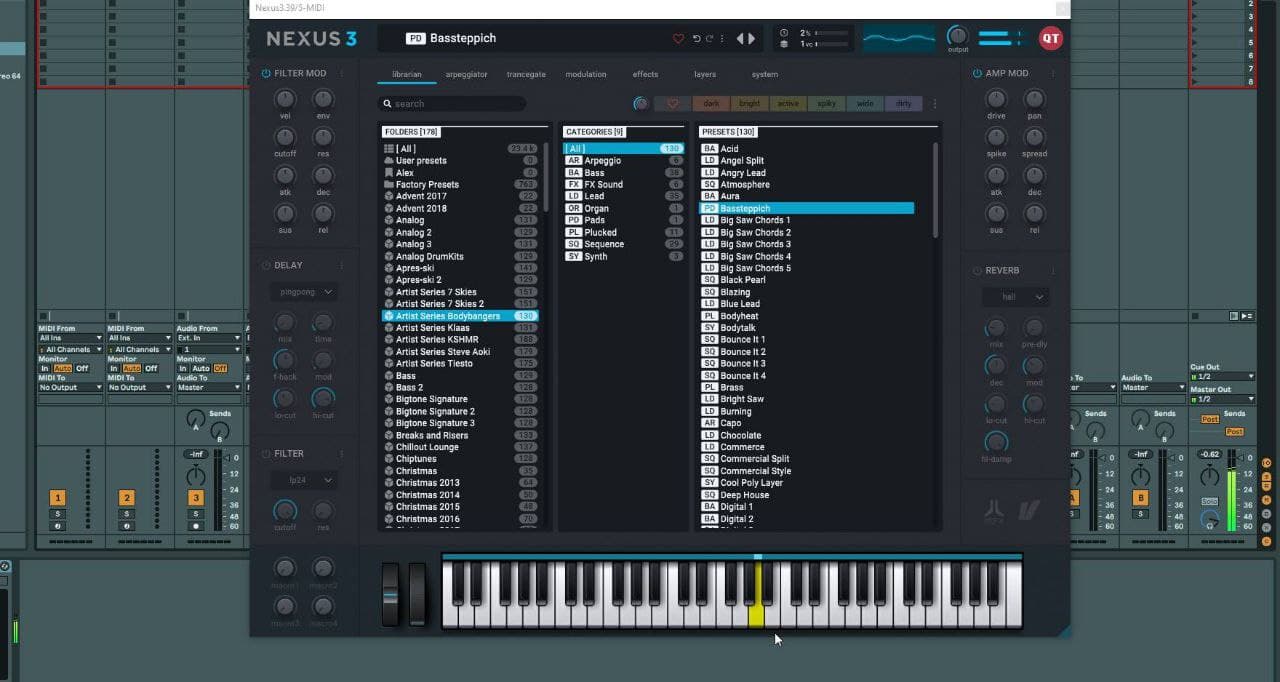This screenshot has width=1280, height=682.
Task: Filter presets by favorites heart tag
Action: pos(673,103)
